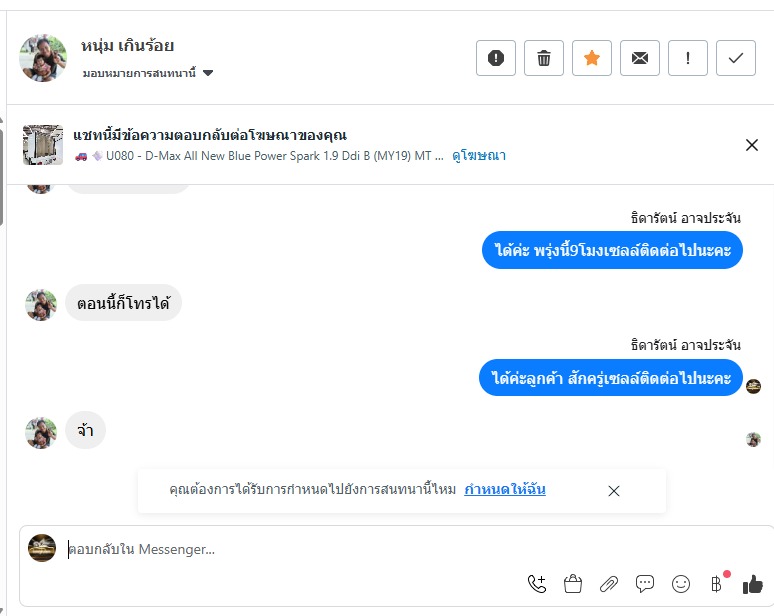
Task: Open the emoji picker smiley icon
Action: pyautogui.click(x=681, y=584)
